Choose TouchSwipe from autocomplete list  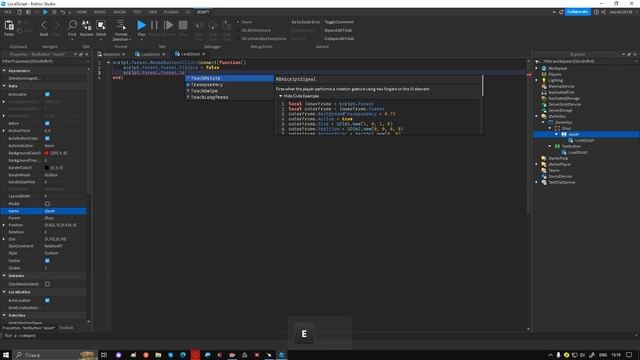[x=204, y=91]
